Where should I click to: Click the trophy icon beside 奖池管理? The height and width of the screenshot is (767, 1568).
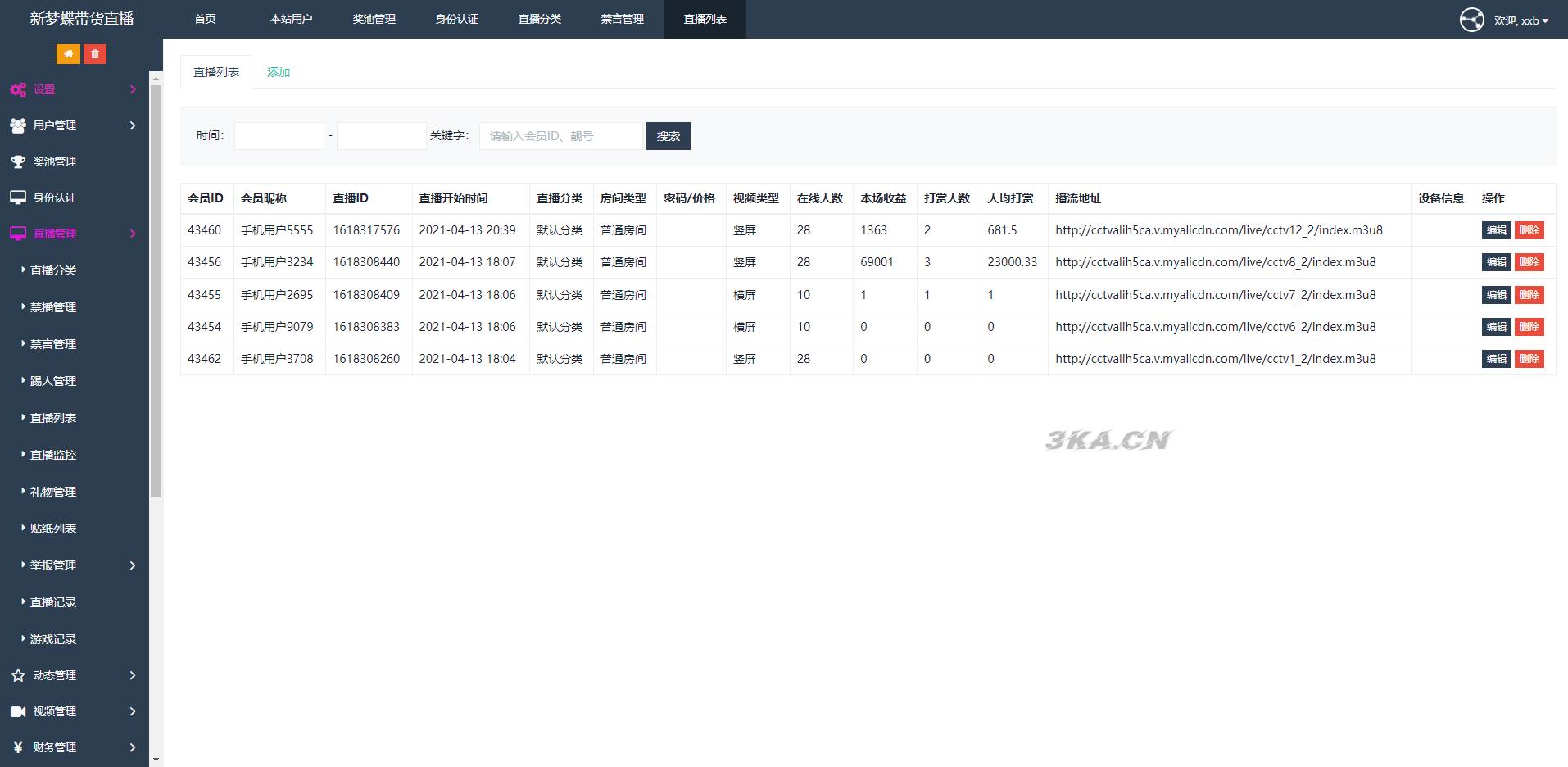18,161
